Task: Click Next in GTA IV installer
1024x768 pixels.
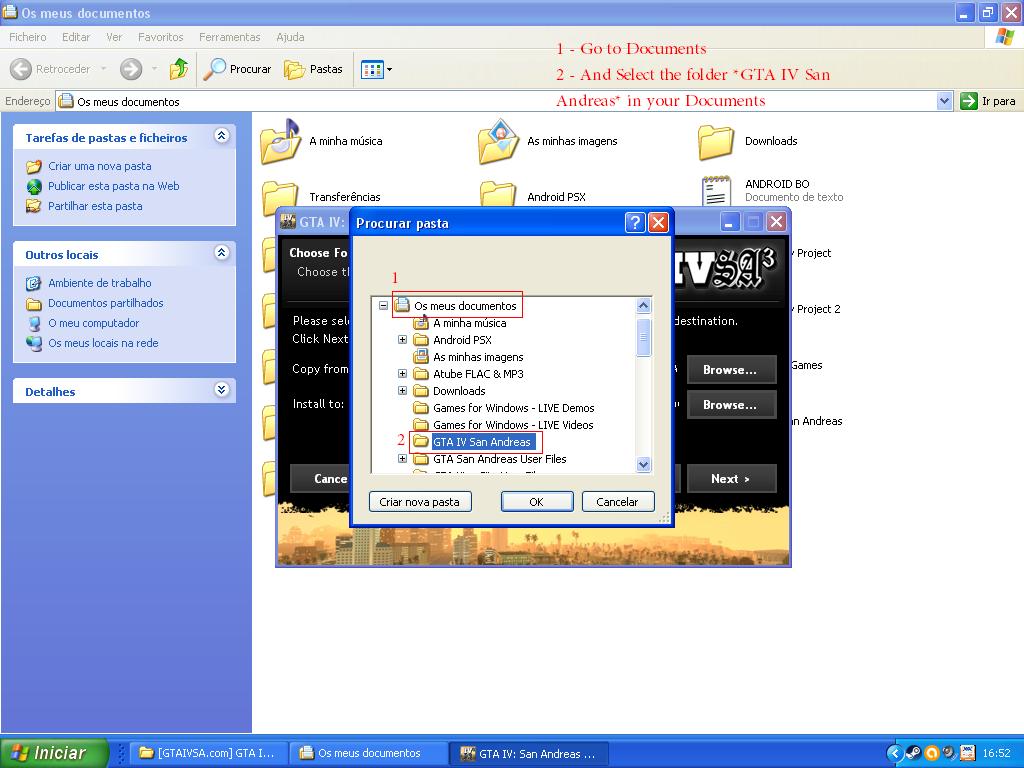Action: [x=731, y=479]
